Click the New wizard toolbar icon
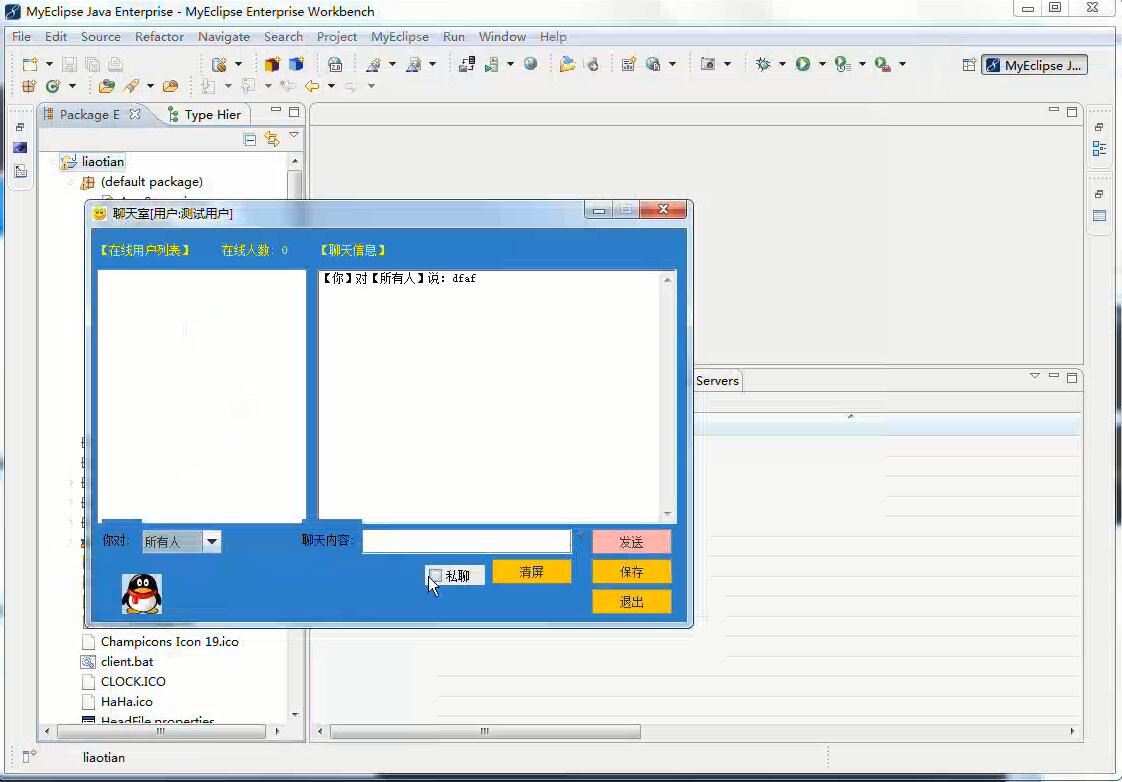Image resolution: width=1122 pixels, height=782 pixels. click(29, 64)
